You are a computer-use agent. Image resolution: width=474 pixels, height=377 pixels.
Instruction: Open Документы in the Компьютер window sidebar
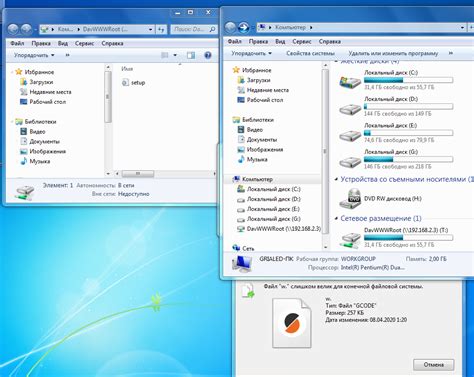pos(257,139)
